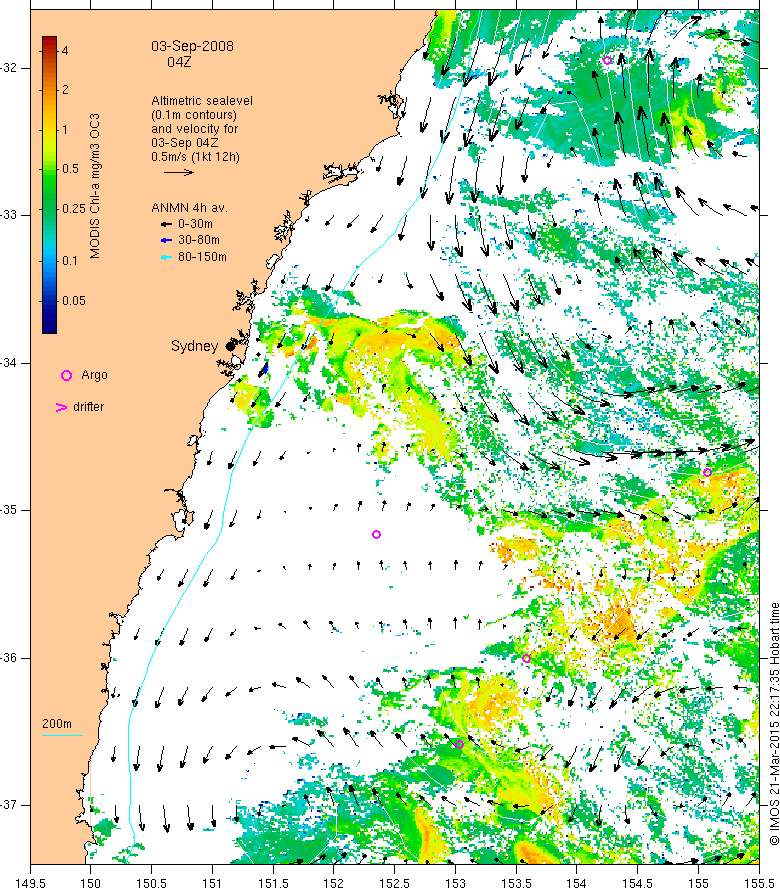Screen dimensions: 780x890
Task: Click the IMOS copyright timestamp text
Action: (774, 724)
